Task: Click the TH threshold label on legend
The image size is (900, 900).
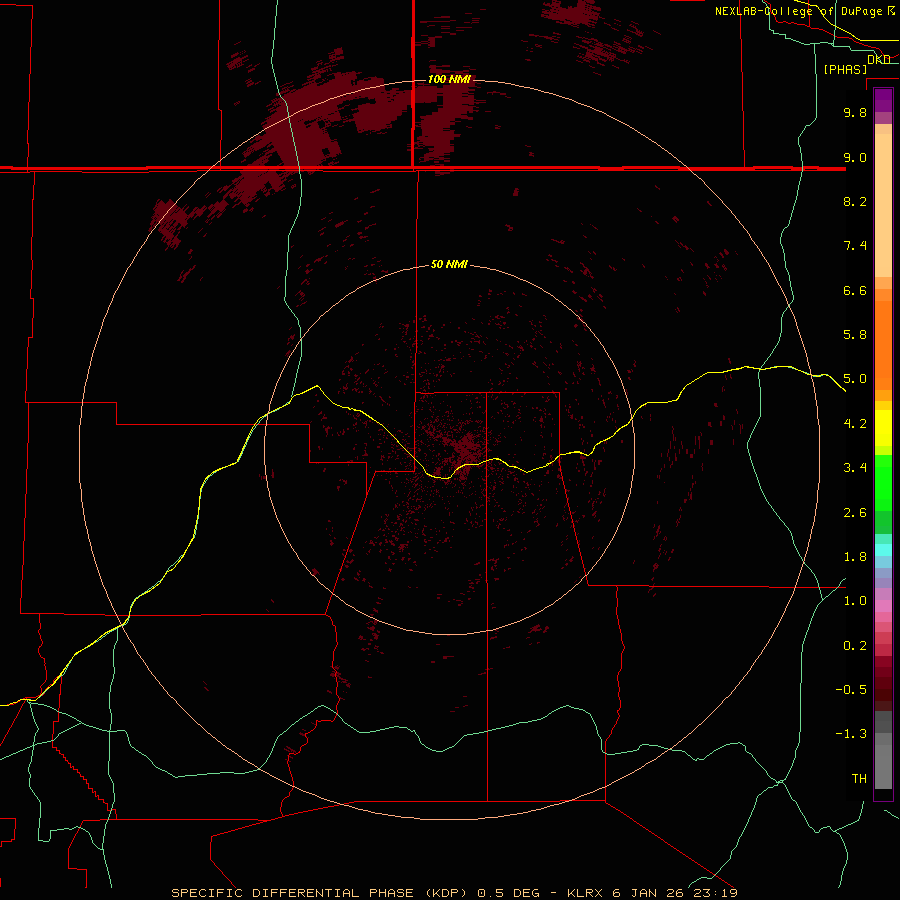Action: 859,779
